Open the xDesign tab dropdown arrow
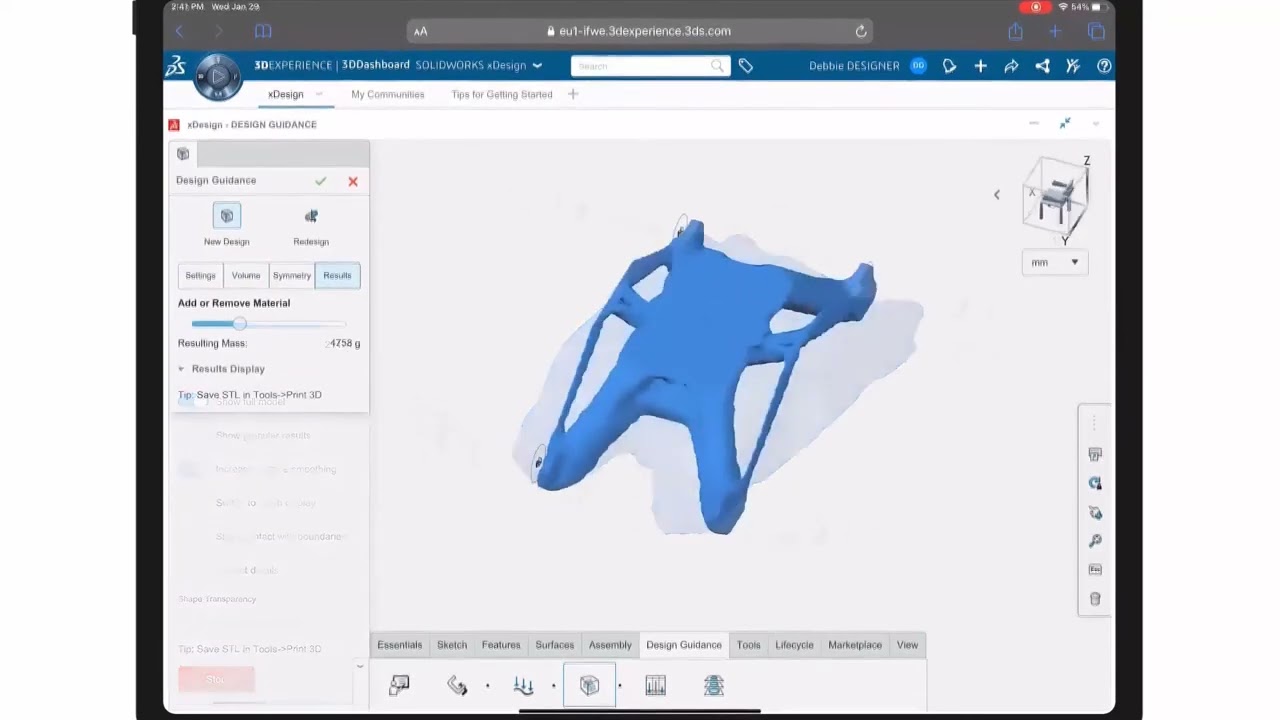 tap(319, 94)
